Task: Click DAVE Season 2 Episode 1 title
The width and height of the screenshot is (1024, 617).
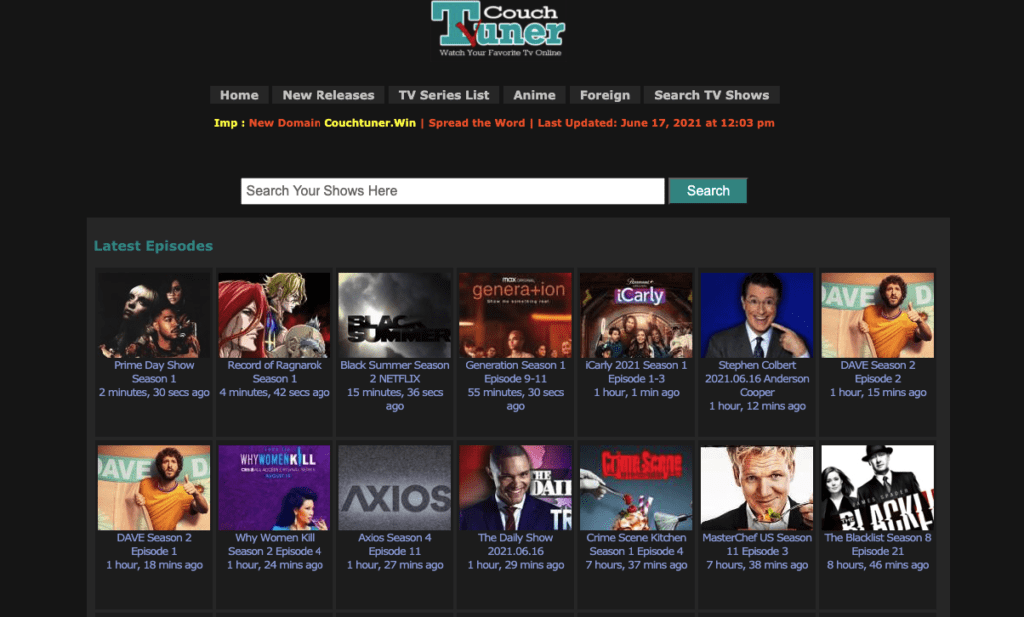Action: coord(154,544)
